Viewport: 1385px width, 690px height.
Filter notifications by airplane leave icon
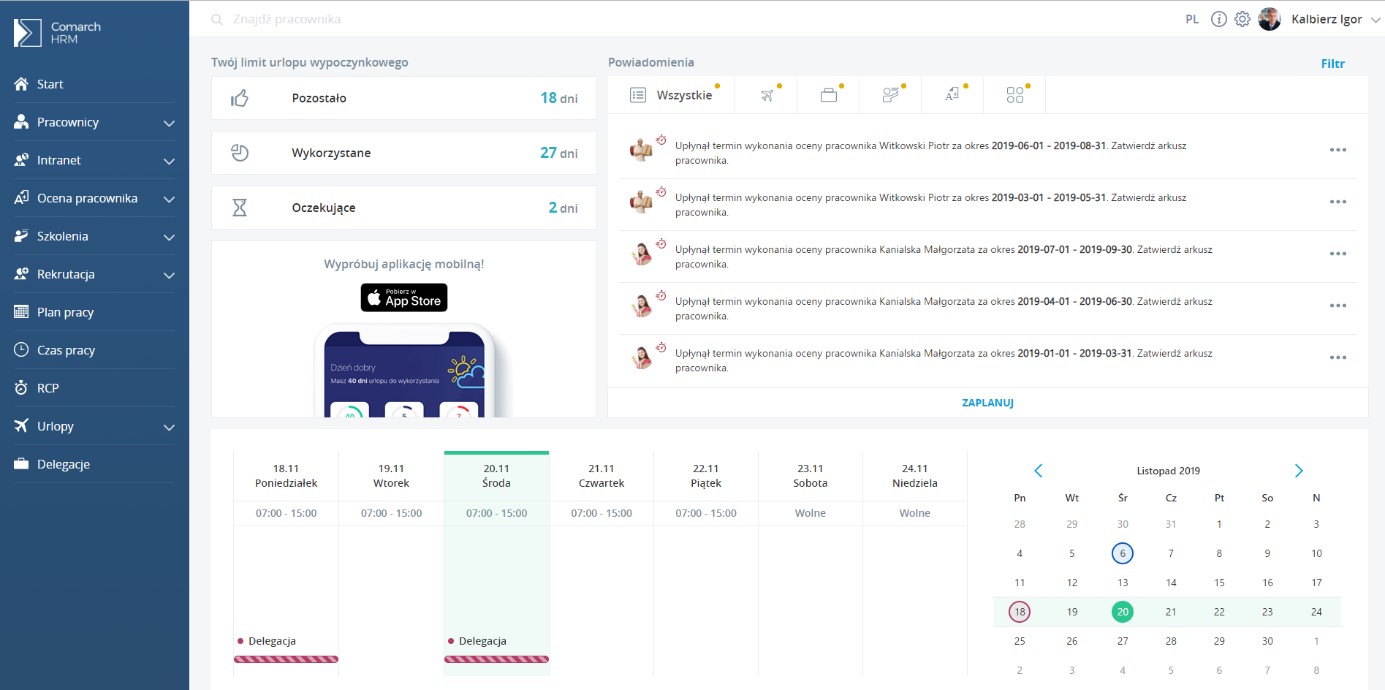[768, 95]
